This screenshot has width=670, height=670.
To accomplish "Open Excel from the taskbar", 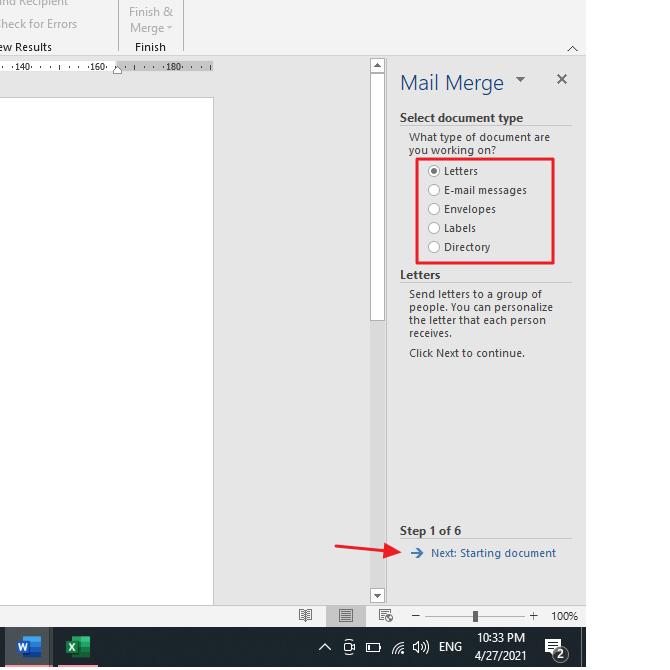I will [x=77, y=647].
